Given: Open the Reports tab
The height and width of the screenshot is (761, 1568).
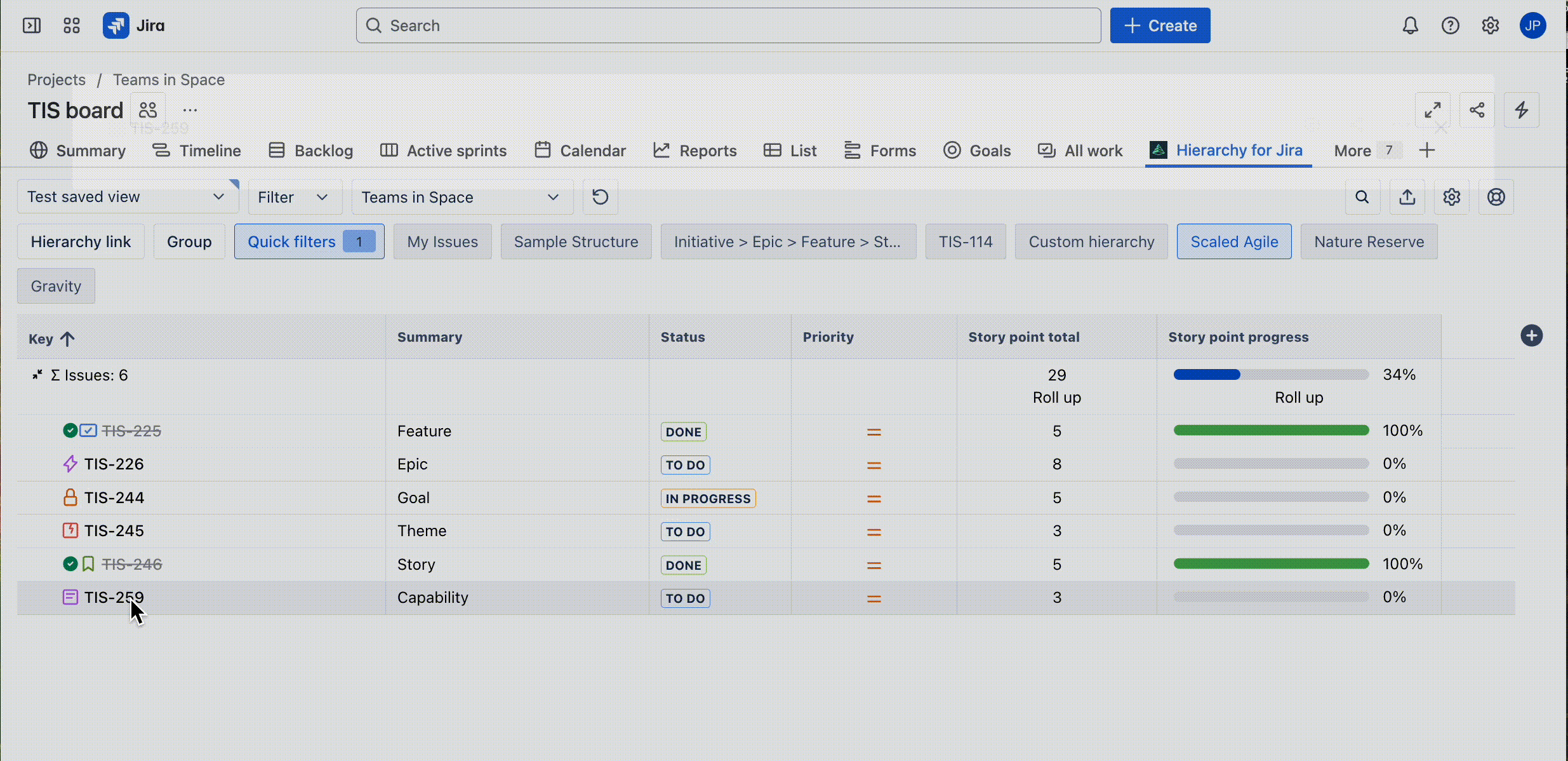Looking at the screenshot, I should click(695, 151).
